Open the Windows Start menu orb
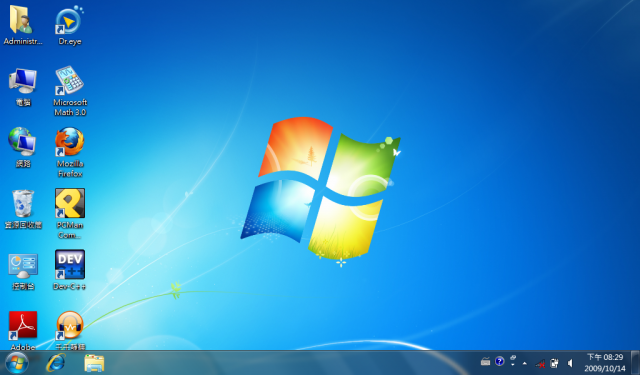This screenshot has height=375, width=640. click(x=17, y=363)
